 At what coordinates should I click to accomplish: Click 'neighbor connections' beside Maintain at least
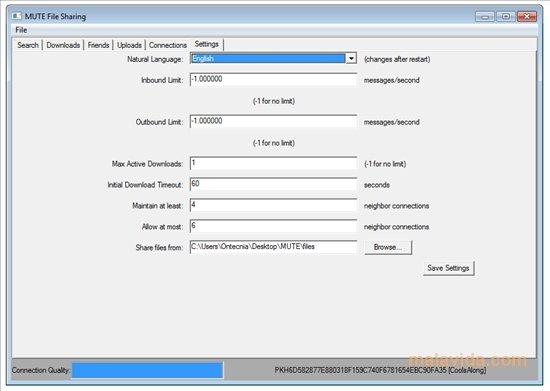396,206
